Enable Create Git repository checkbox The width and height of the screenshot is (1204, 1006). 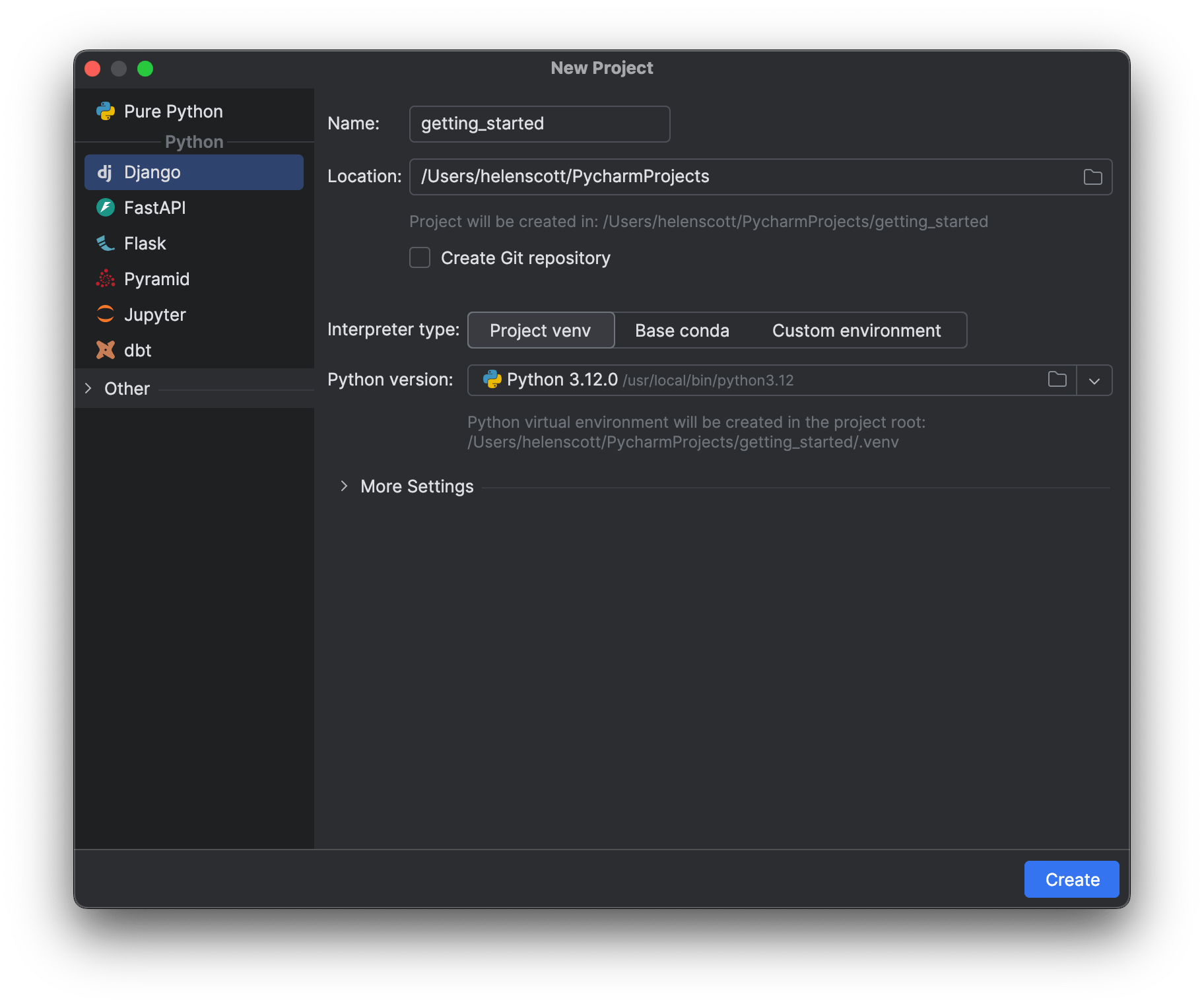tap(420, 257)
